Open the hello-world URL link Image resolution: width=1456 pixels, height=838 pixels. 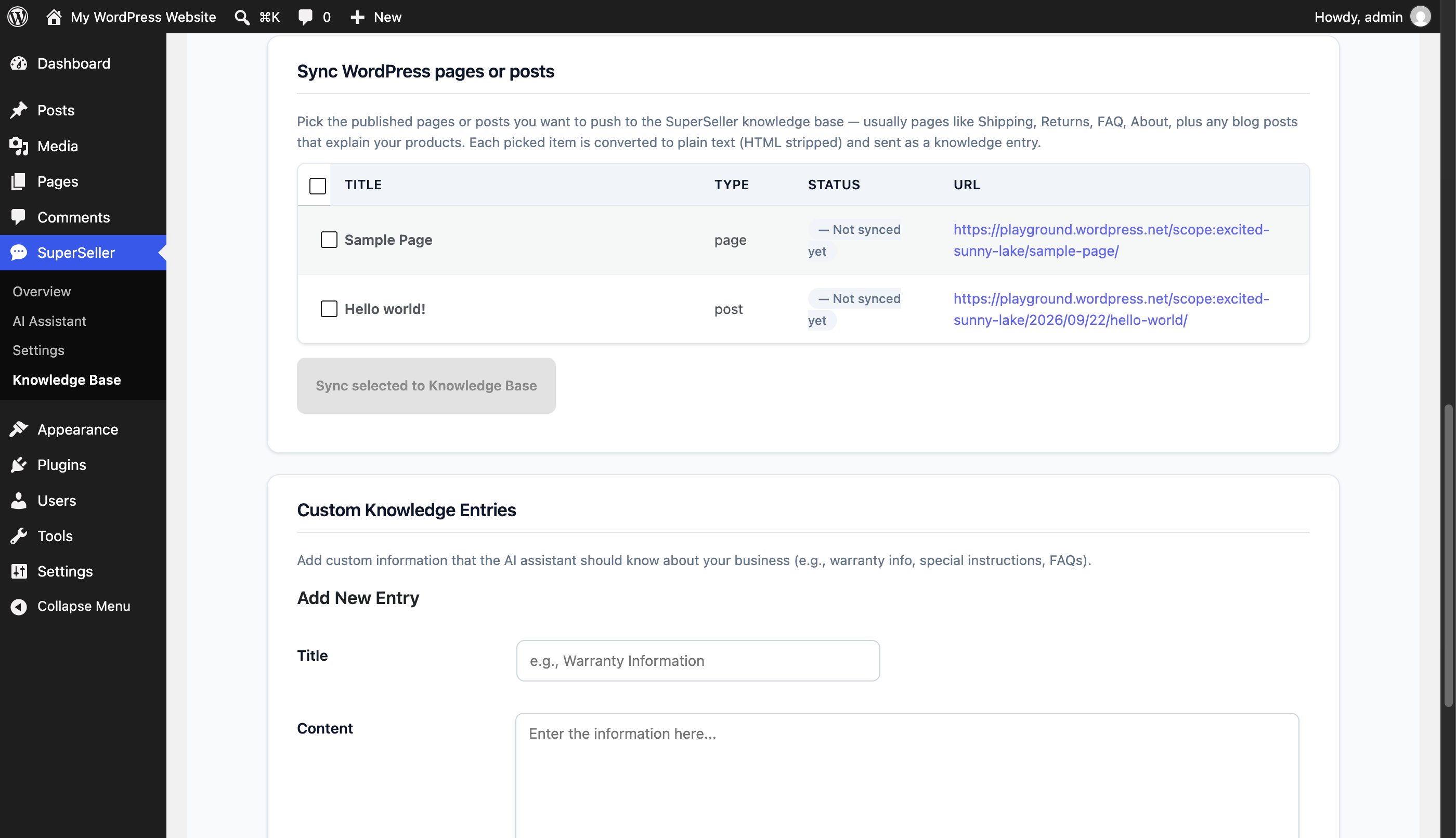(x=1111, y=309)
